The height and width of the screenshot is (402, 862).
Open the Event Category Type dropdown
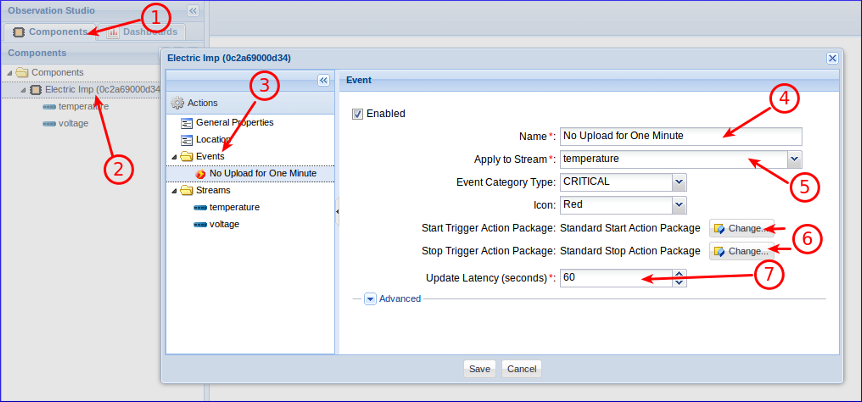679,182
